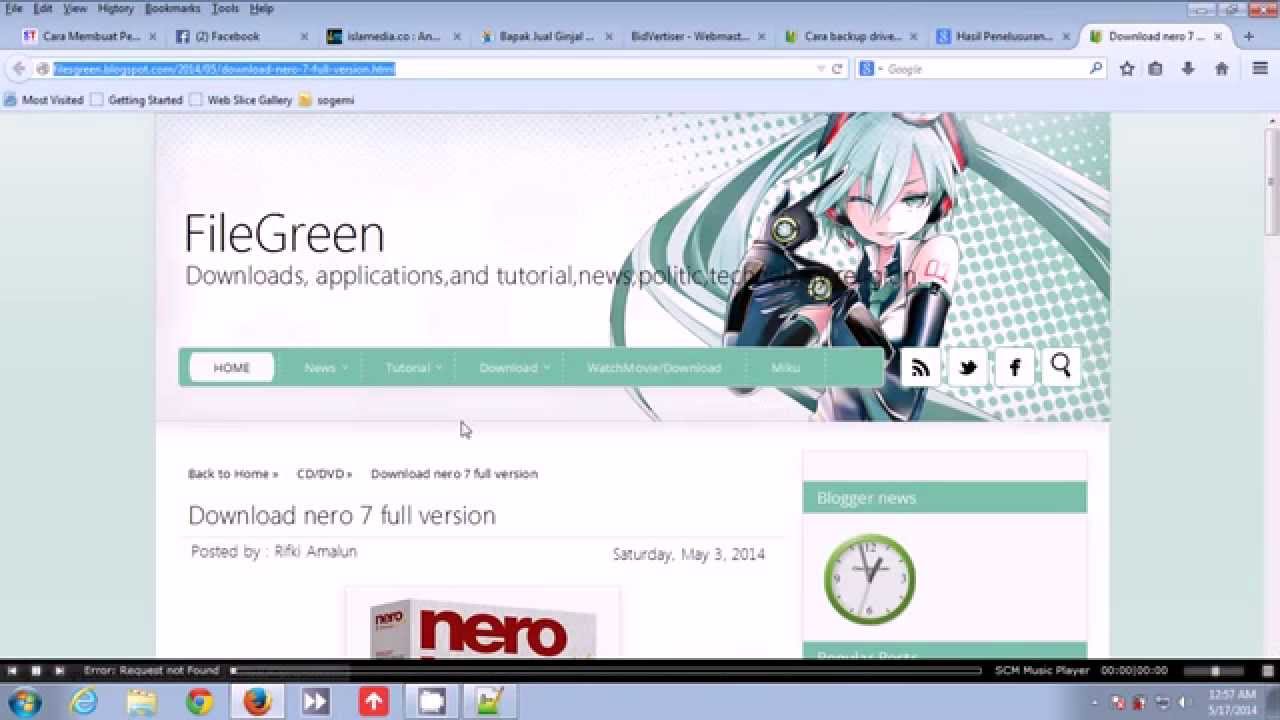Click the browser Back arrow
This screenshot has width=1280, height=720.
tap(19, 69)
